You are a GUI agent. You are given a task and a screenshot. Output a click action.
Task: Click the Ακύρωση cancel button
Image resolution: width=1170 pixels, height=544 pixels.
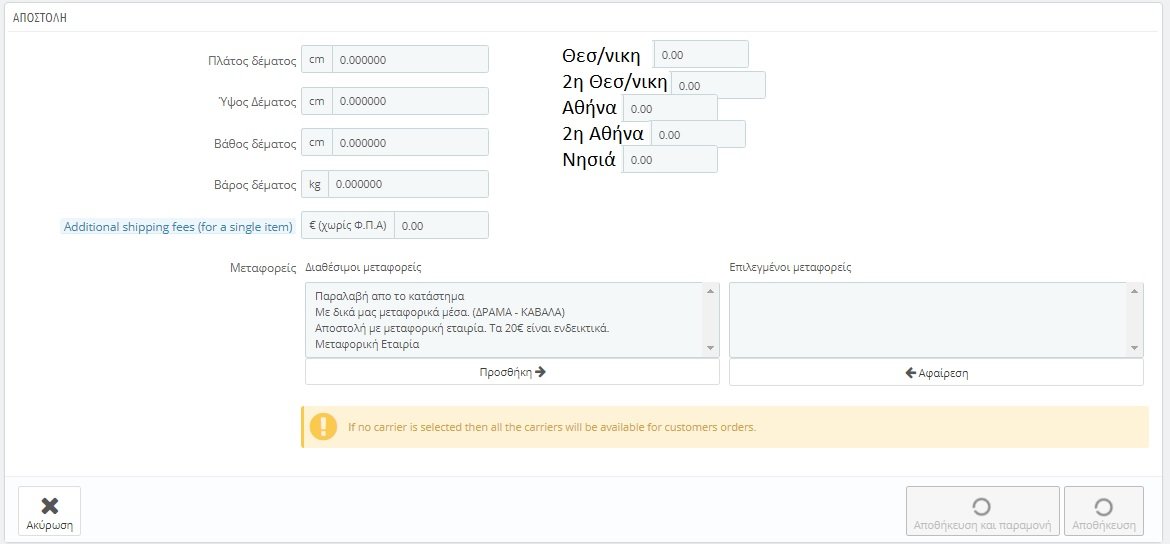(x=49, y=512)
